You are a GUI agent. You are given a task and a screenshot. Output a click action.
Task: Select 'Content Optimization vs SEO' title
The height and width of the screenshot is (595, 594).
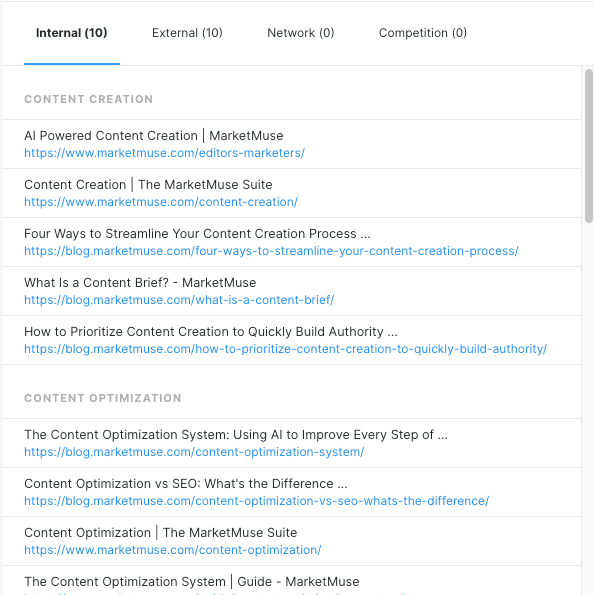(186, 484)
